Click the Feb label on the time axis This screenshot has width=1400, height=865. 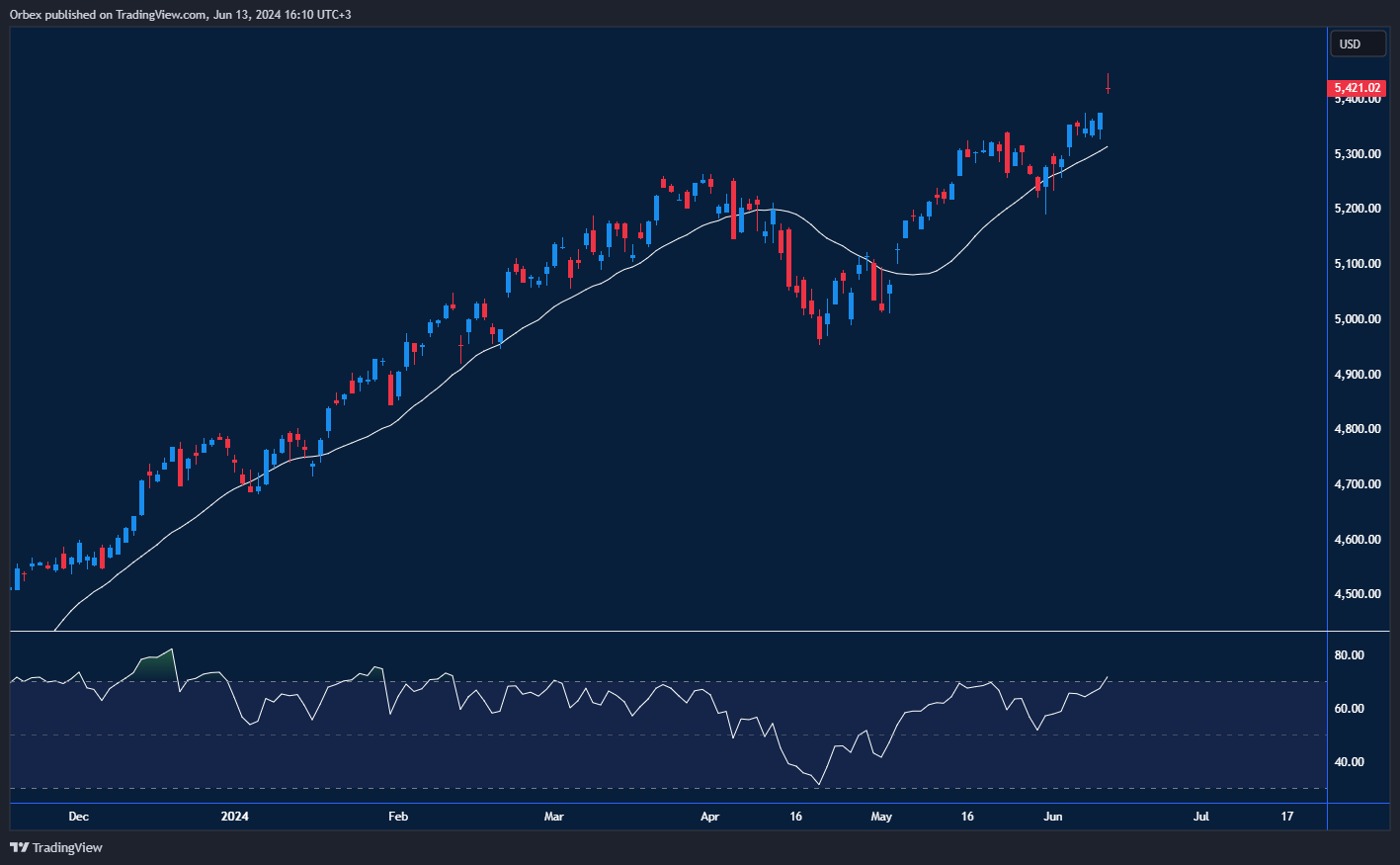(x=397, y=817)
